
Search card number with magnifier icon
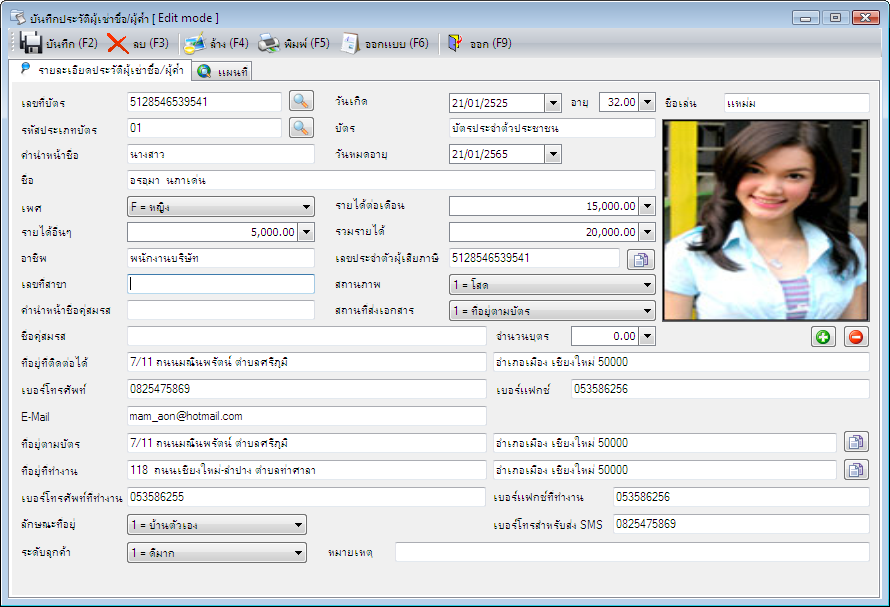(x=301, y=102)
